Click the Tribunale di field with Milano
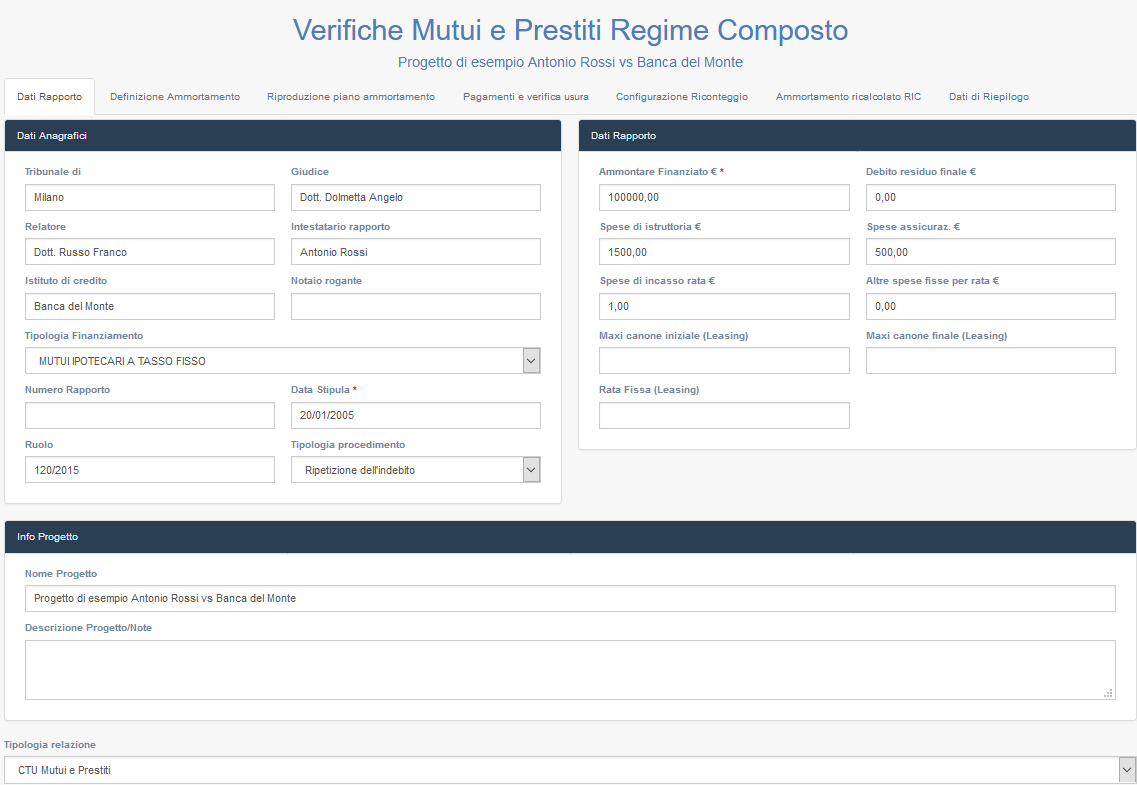 click(x=150, y=197)
